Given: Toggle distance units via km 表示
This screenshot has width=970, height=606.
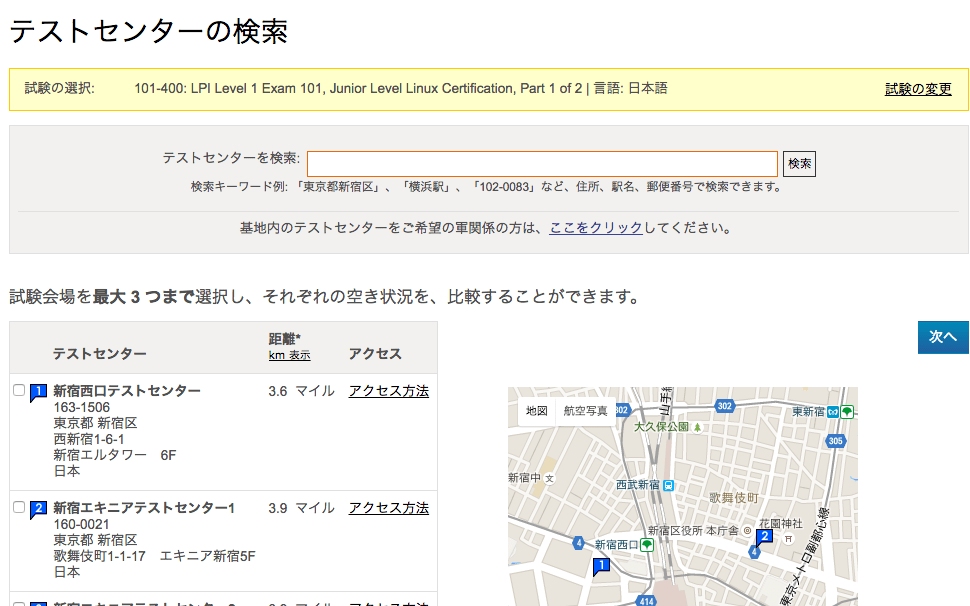Looking at the screenshot, I should (x=288, y=354).
